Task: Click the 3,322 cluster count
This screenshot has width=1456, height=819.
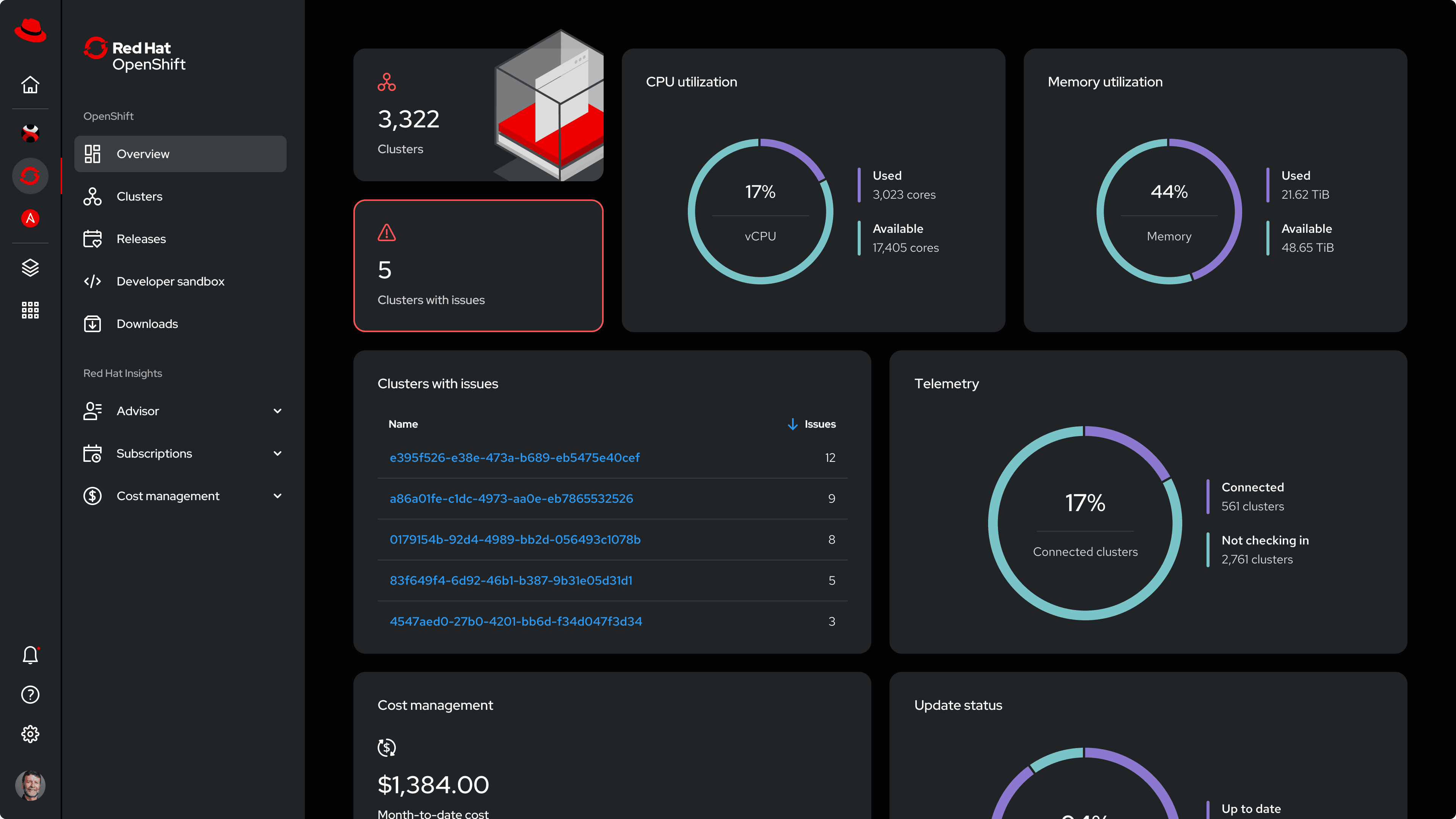Action: coord(408,119)
